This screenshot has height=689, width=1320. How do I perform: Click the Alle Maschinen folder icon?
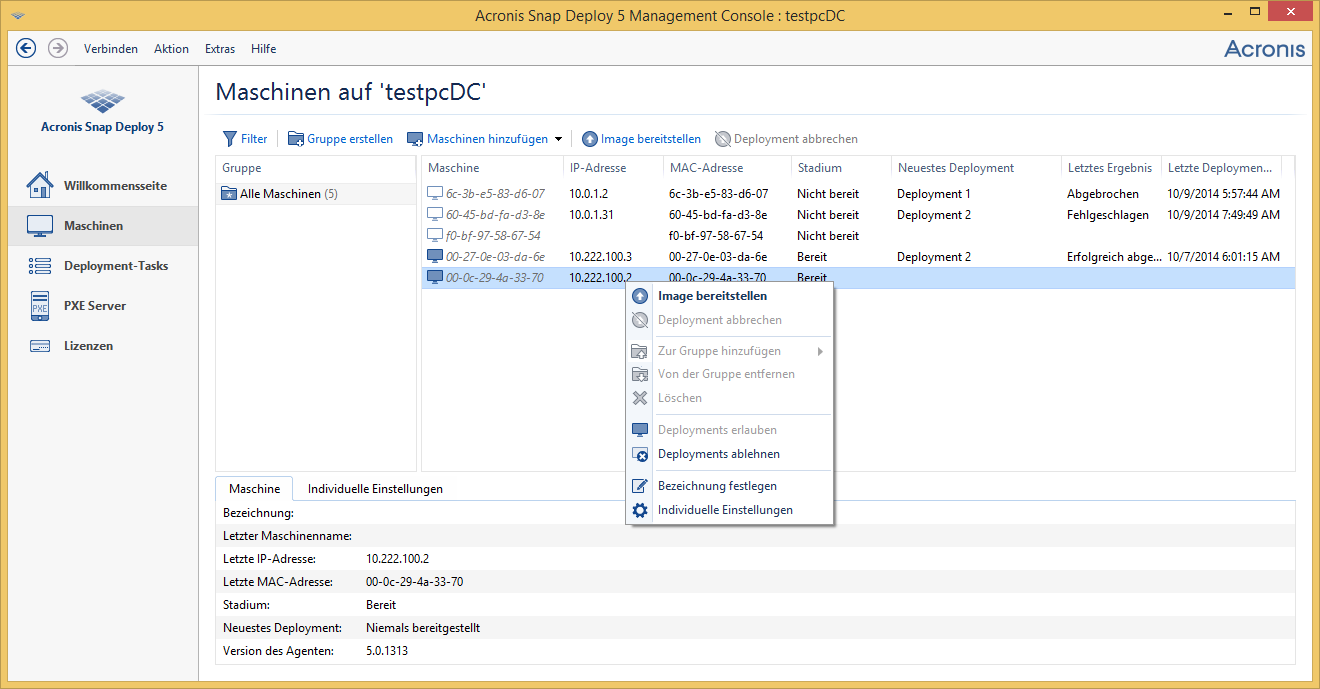229,194
